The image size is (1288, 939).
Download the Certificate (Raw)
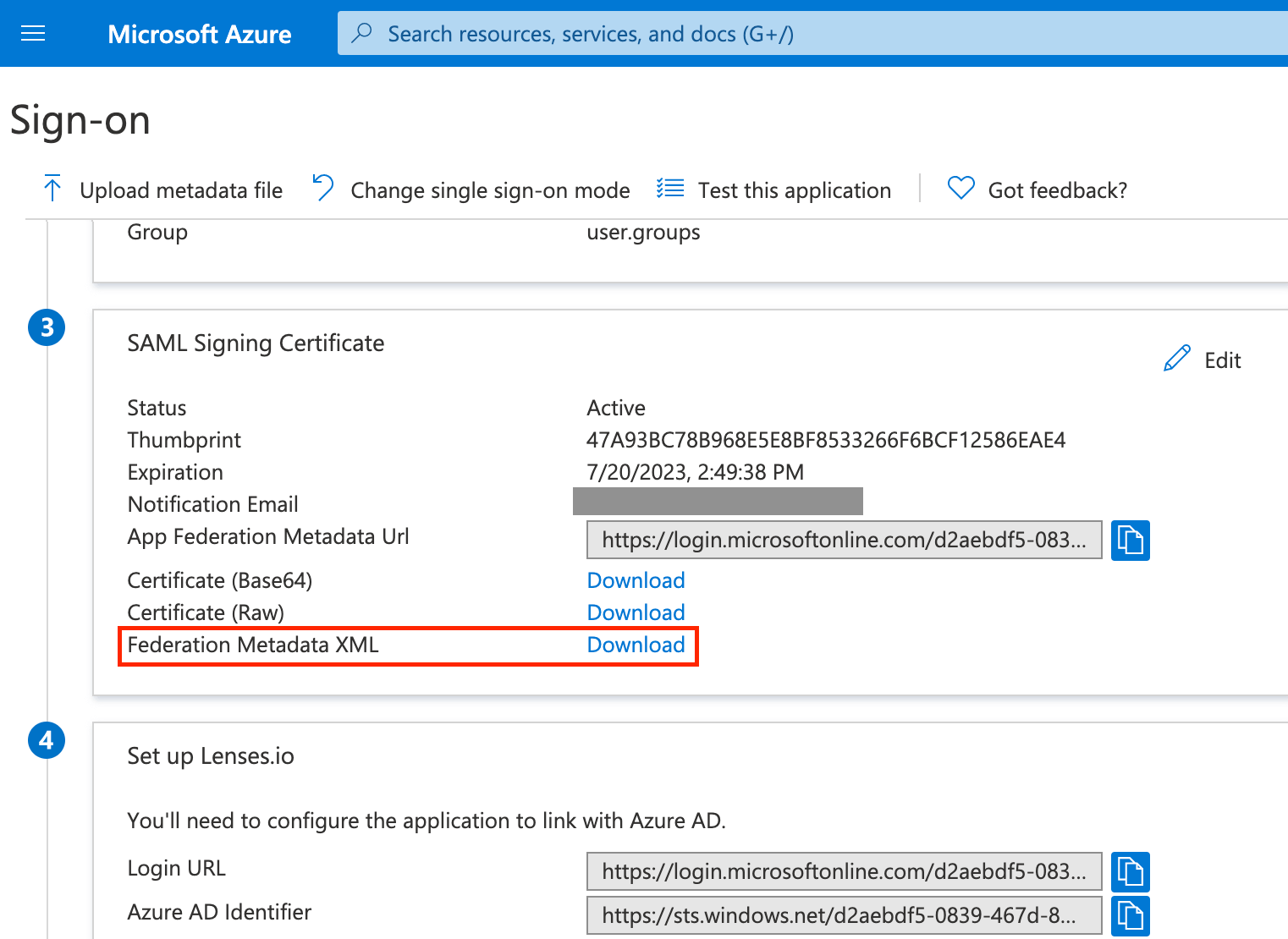point(636,612)
